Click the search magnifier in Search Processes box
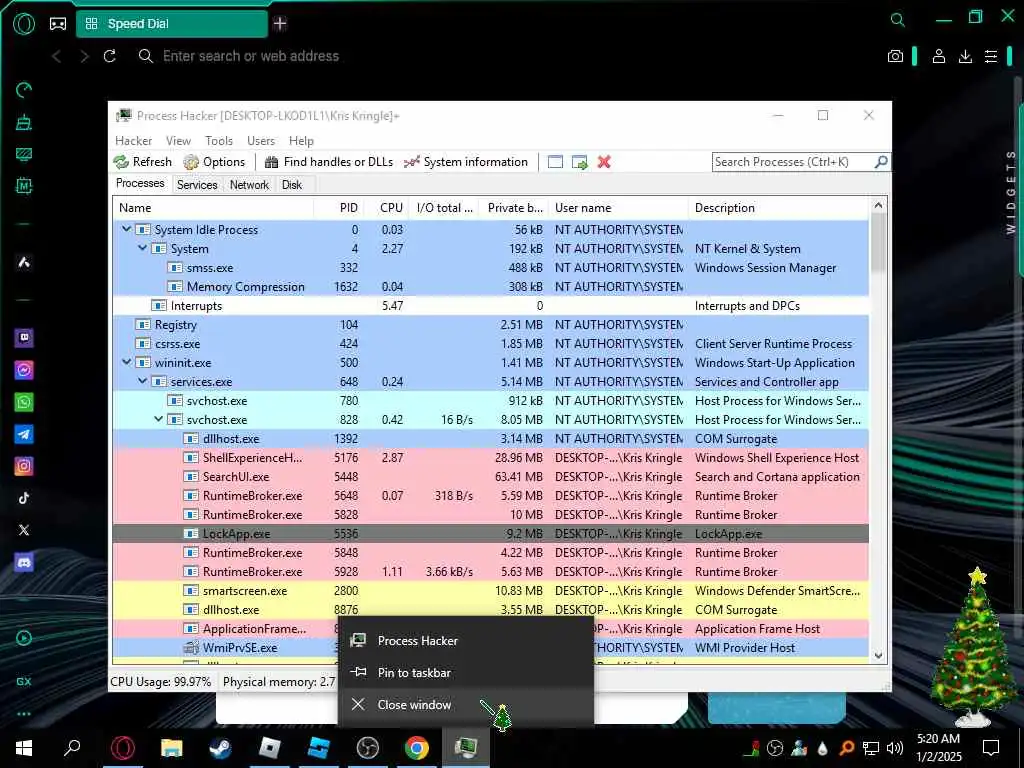 click(881, 161)
